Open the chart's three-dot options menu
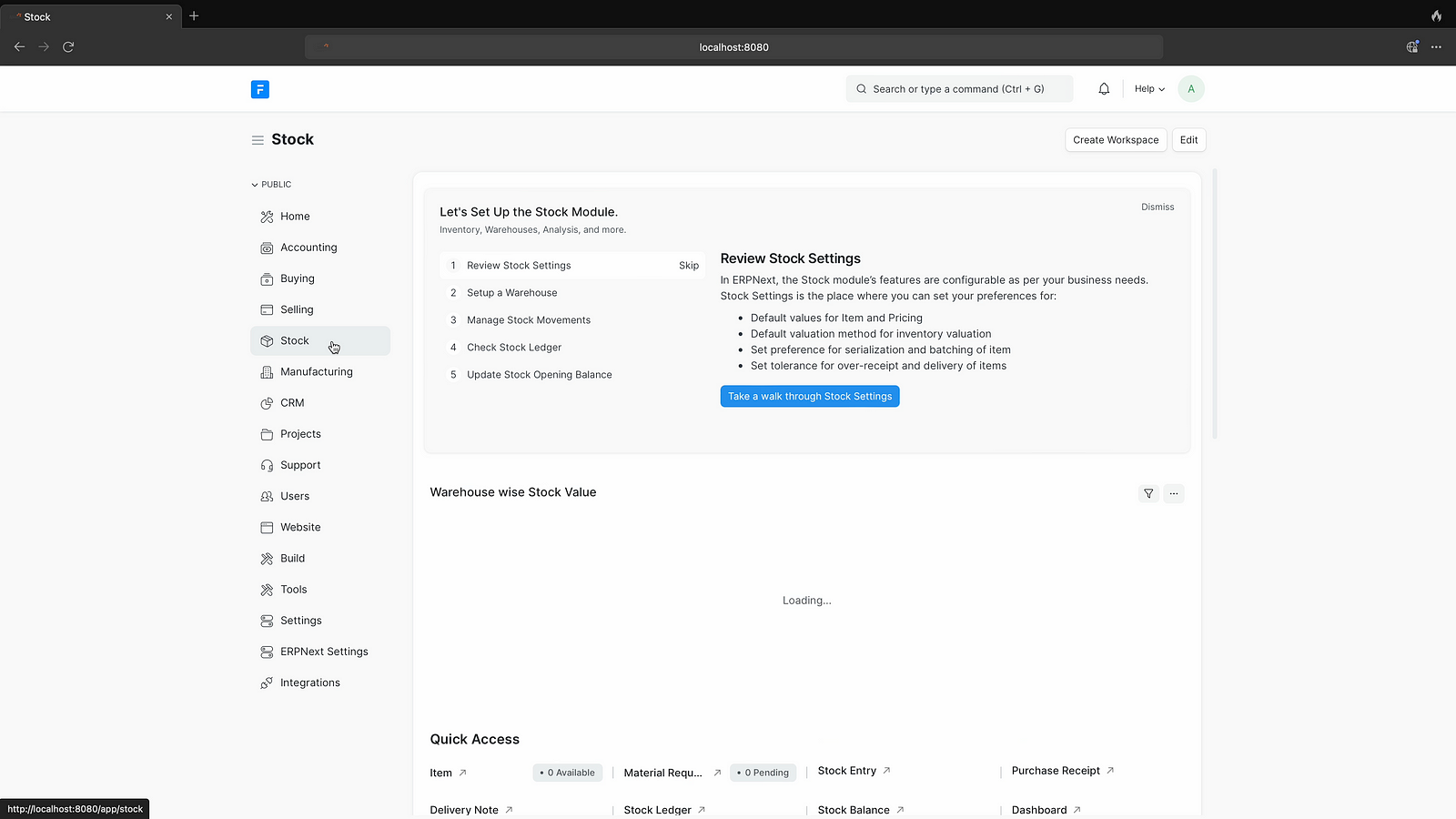Image resolution: width=1456 pixels, height=819 pixels. (x=1174, y=493)
